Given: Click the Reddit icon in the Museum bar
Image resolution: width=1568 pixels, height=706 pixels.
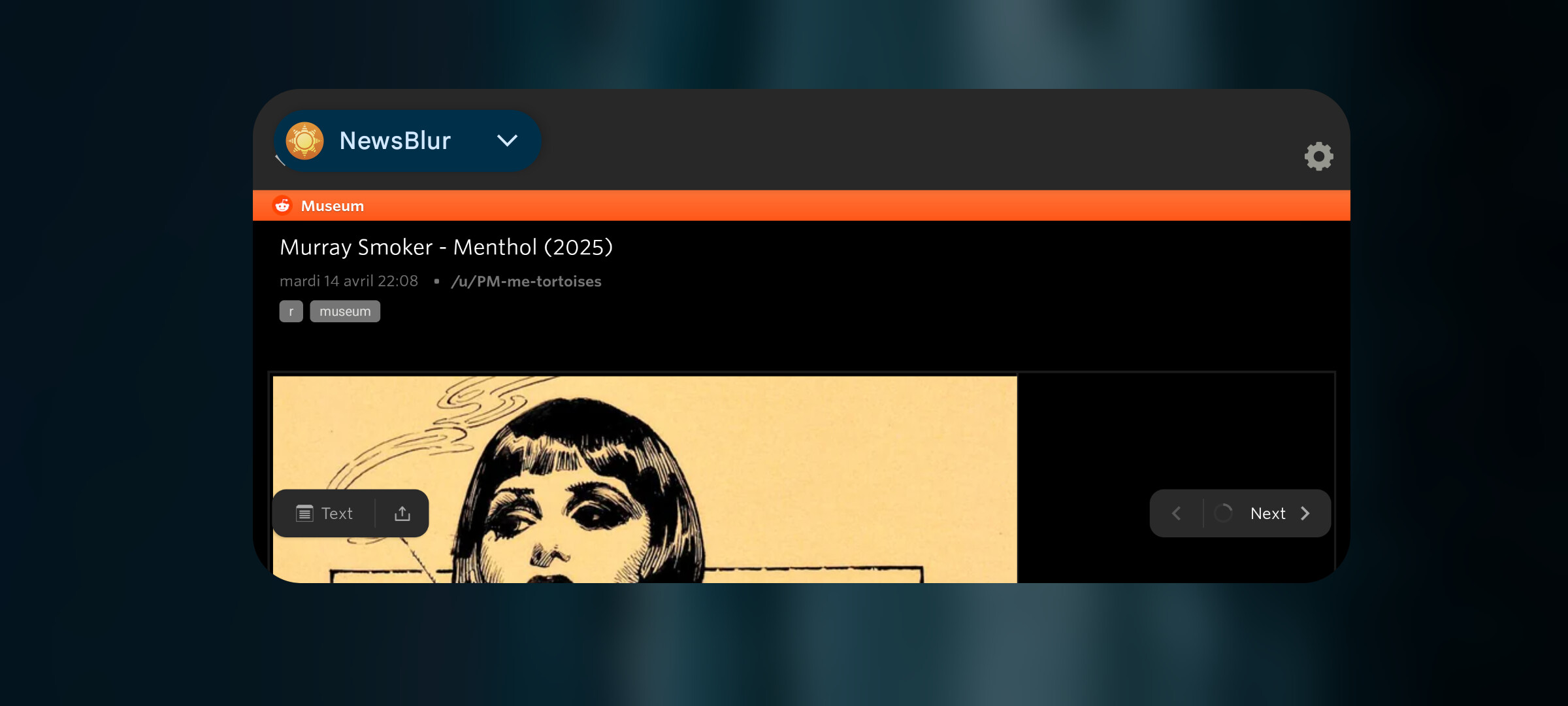Looking at the screenshot, I should (x=282, y=205).
